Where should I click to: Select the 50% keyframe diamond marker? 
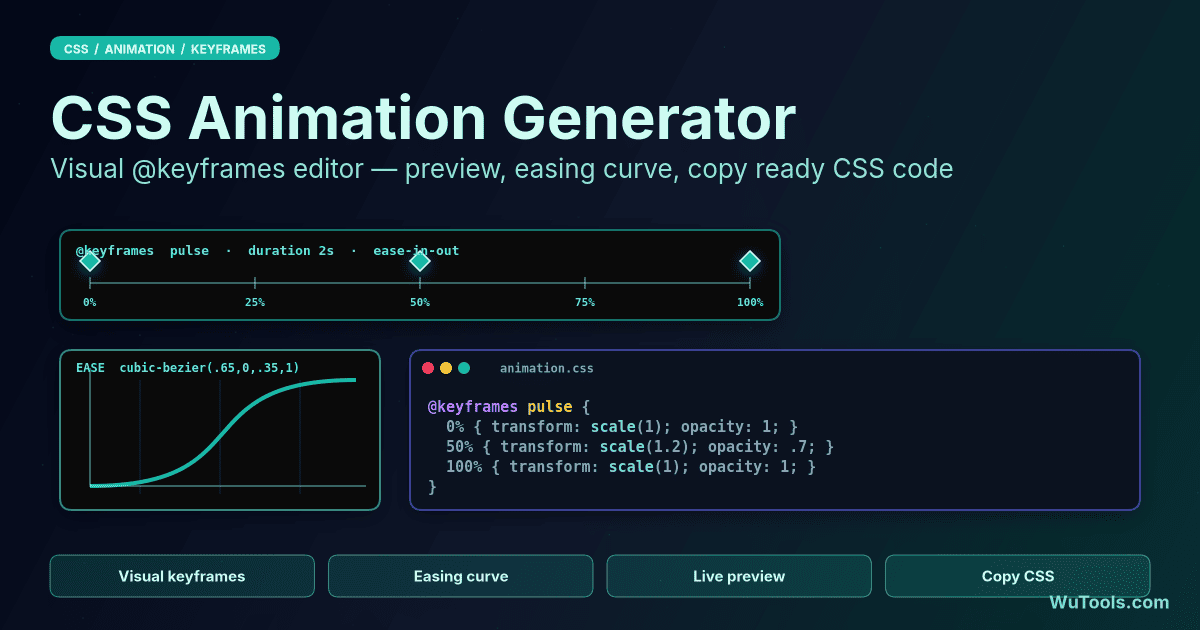point(420,261)
